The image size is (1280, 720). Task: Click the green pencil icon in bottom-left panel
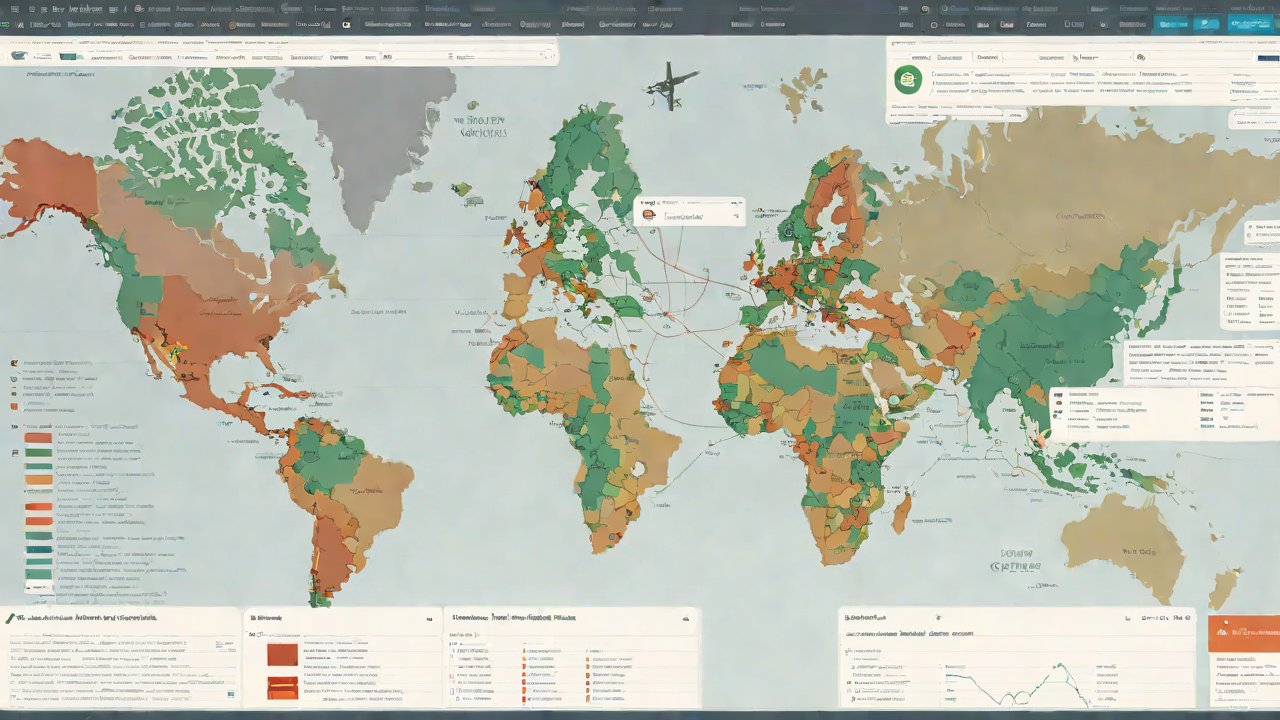pos(10,619)
